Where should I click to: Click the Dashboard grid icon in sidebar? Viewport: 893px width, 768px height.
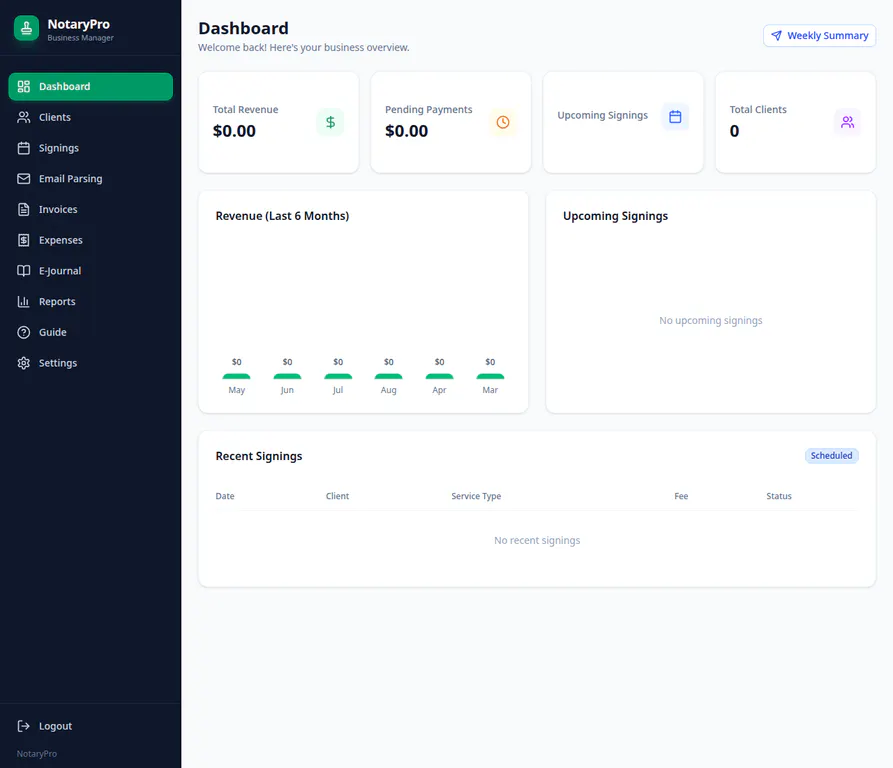click(x=23, y=87)
